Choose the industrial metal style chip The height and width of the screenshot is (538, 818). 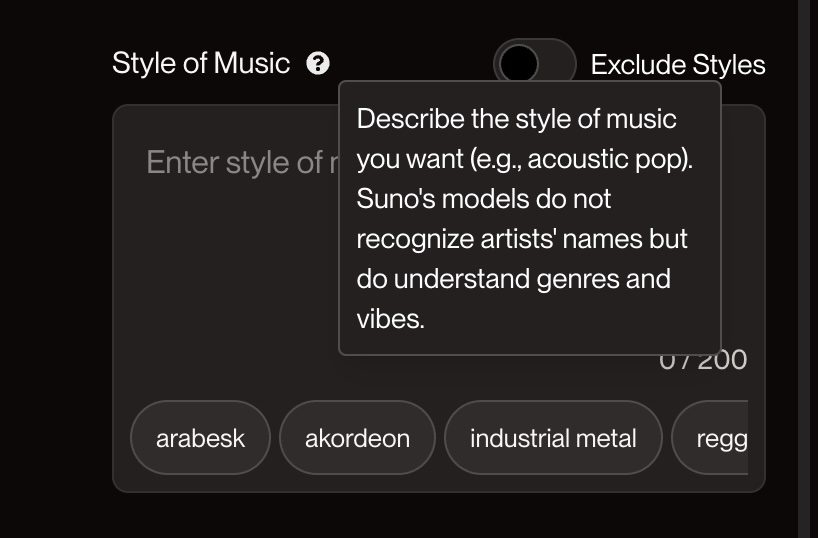tap(552, 438)
